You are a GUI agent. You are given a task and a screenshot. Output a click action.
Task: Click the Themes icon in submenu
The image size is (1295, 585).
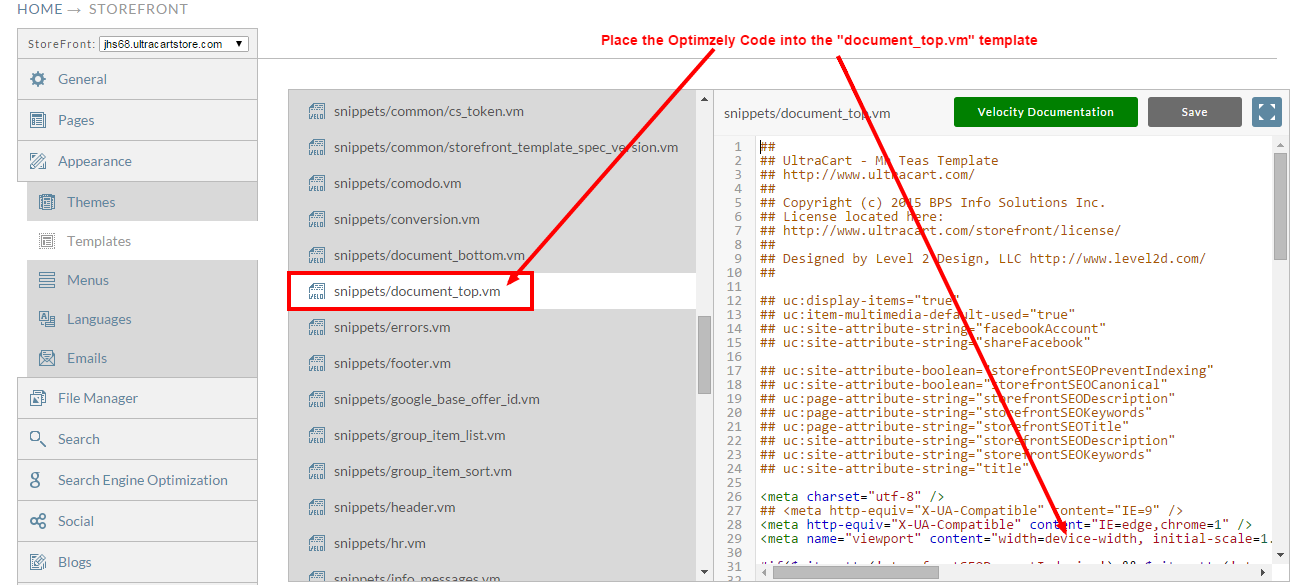tap(47, 202)
